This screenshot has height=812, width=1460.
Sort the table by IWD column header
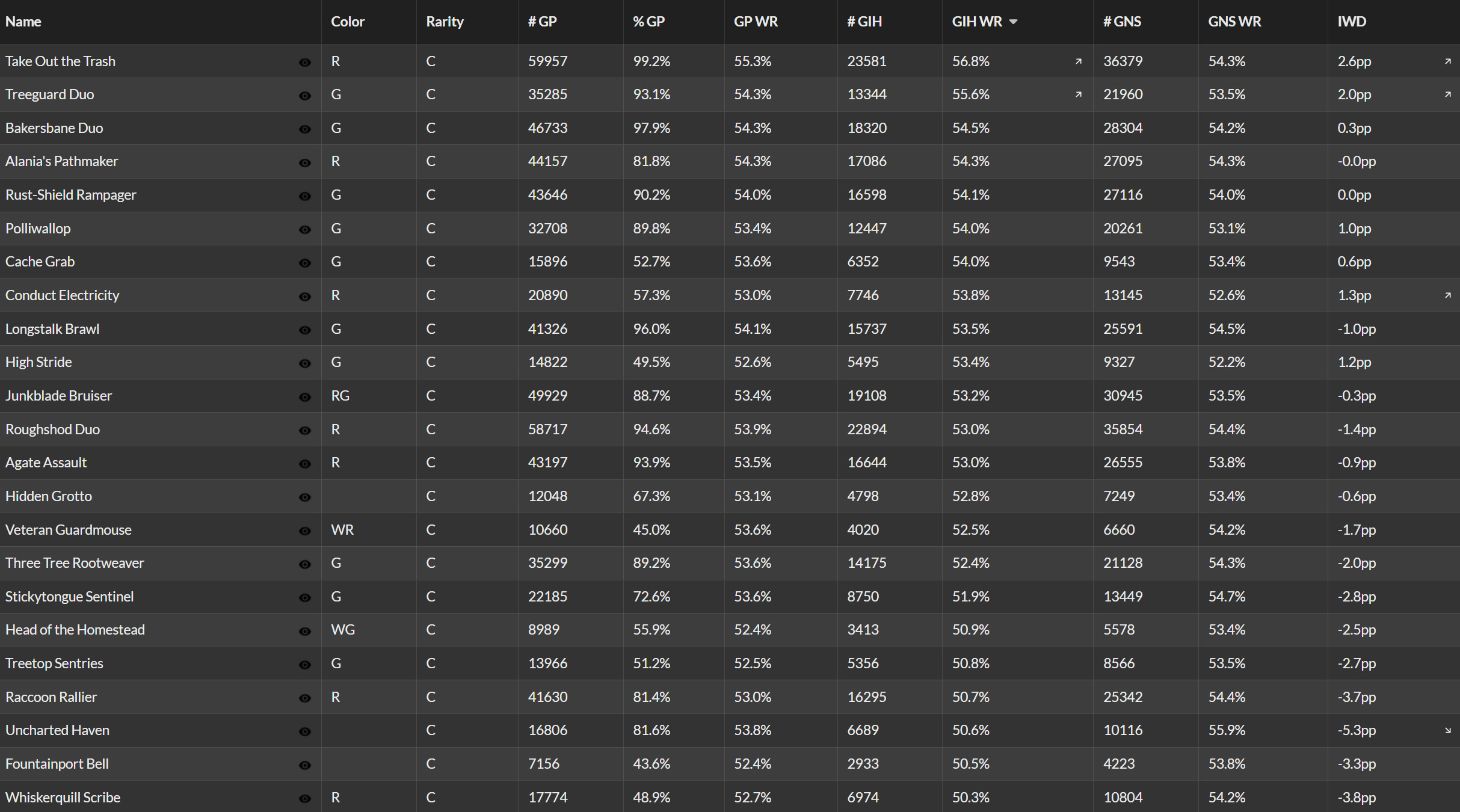[1352, 22]
